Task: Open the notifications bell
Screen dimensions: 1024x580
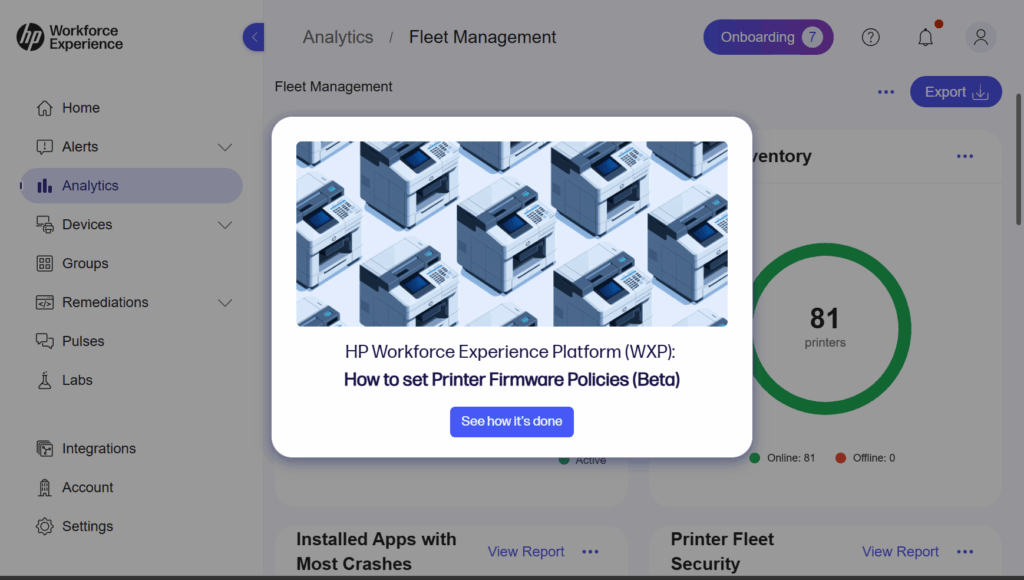Action: coord(926,37)
